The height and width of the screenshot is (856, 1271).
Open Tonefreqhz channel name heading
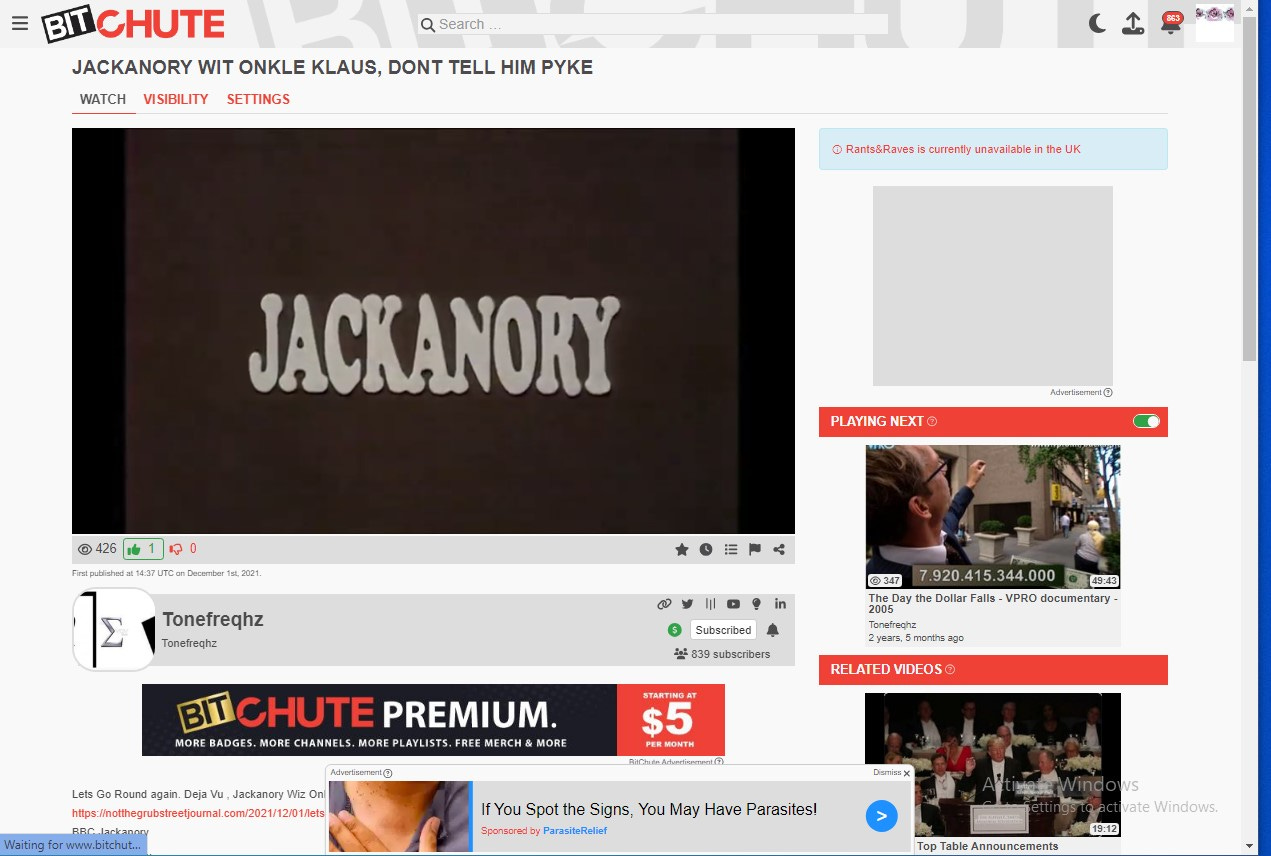pos(213,619)
